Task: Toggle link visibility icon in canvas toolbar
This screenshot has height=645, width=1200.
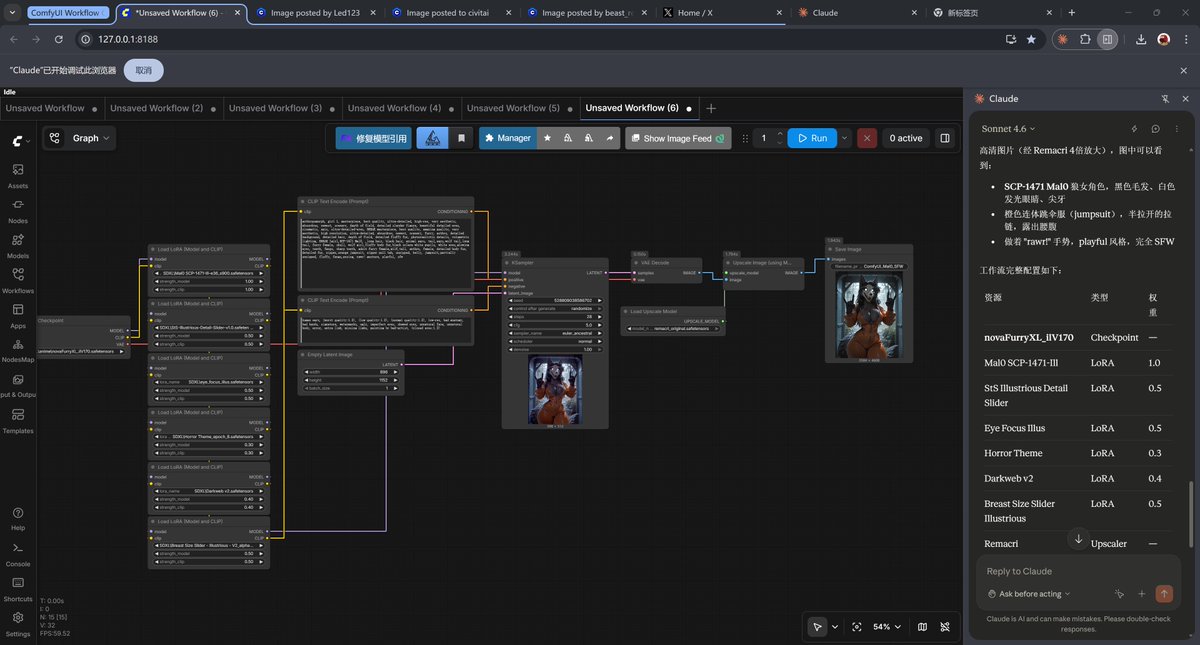Action: click(x=946, y=626)
